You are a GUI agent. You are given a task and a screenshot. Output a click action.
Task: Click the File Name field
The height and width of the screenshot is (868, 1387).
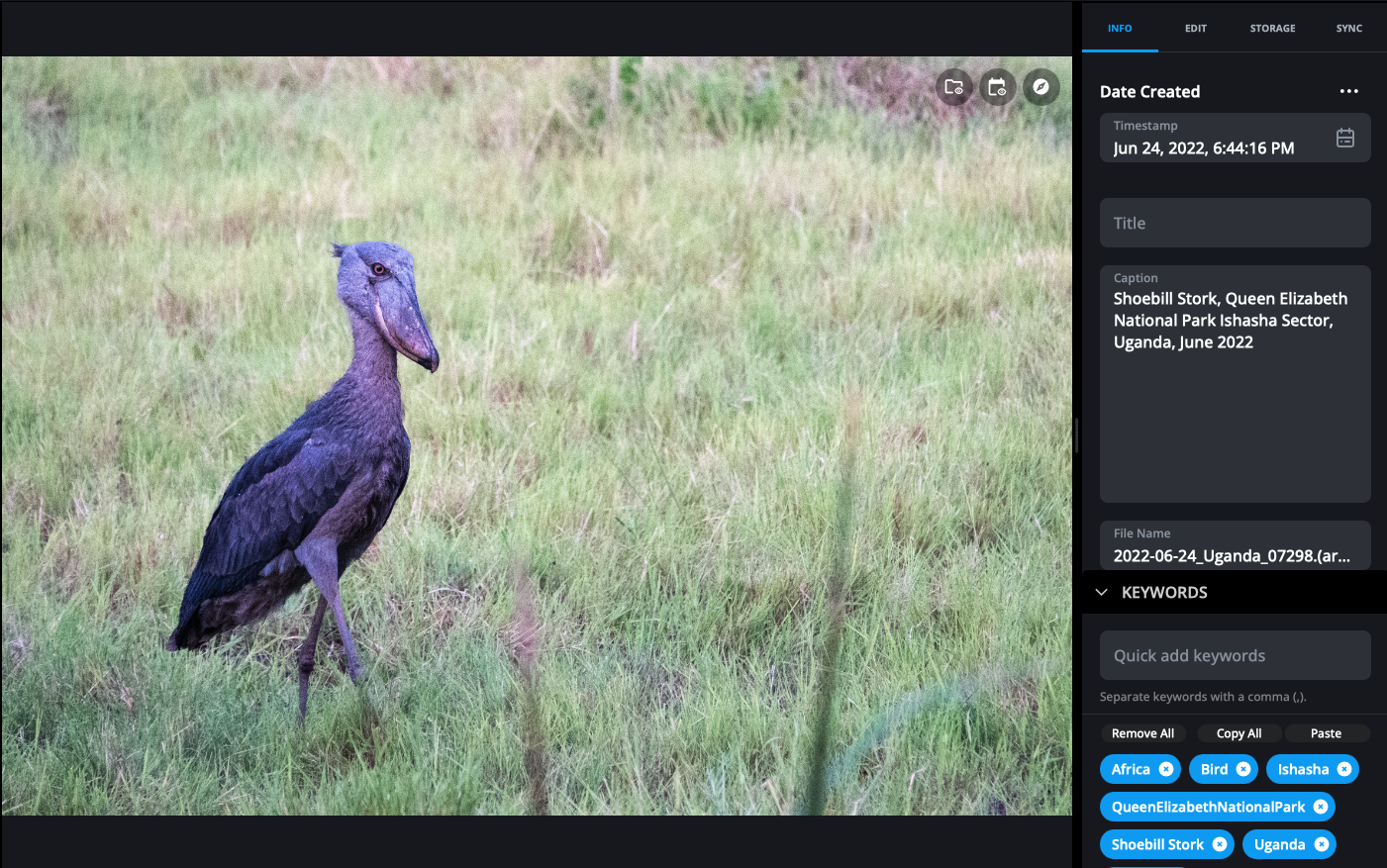pos(1236,545)
